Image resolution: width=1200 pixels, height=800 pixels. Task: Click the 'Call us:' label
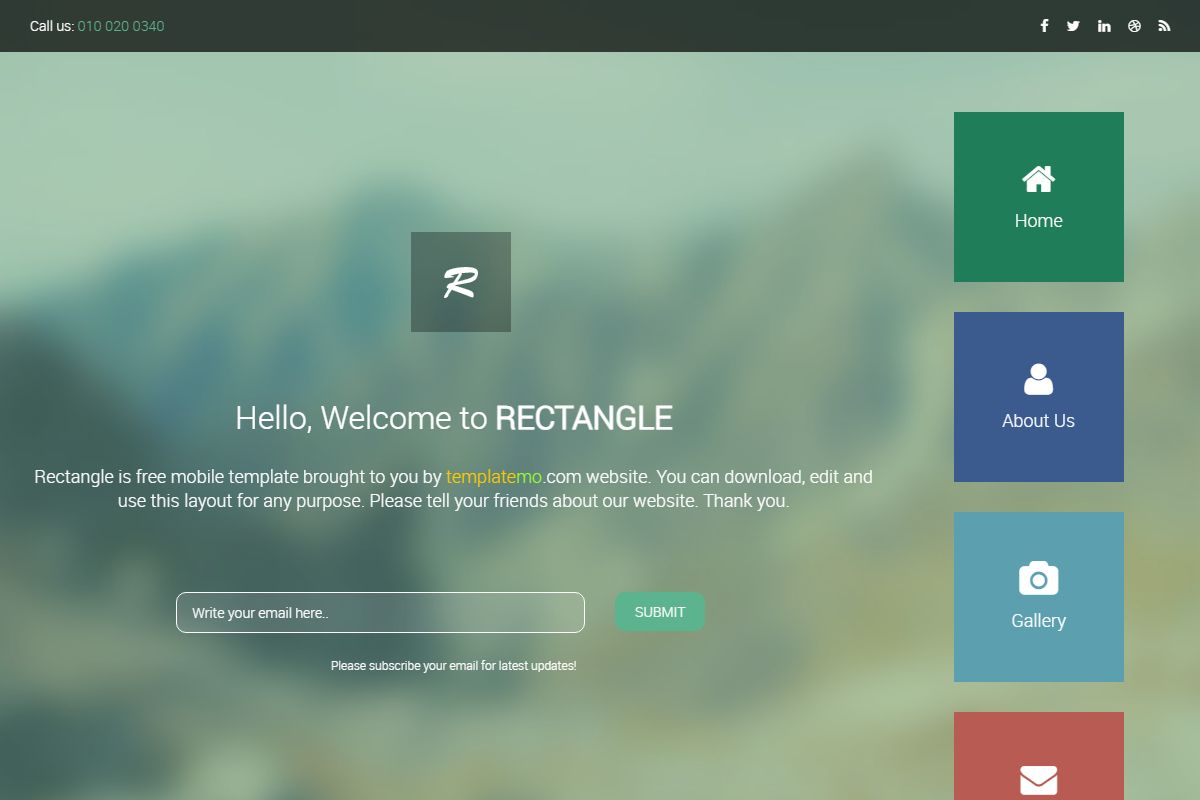(x=52, y=26)
